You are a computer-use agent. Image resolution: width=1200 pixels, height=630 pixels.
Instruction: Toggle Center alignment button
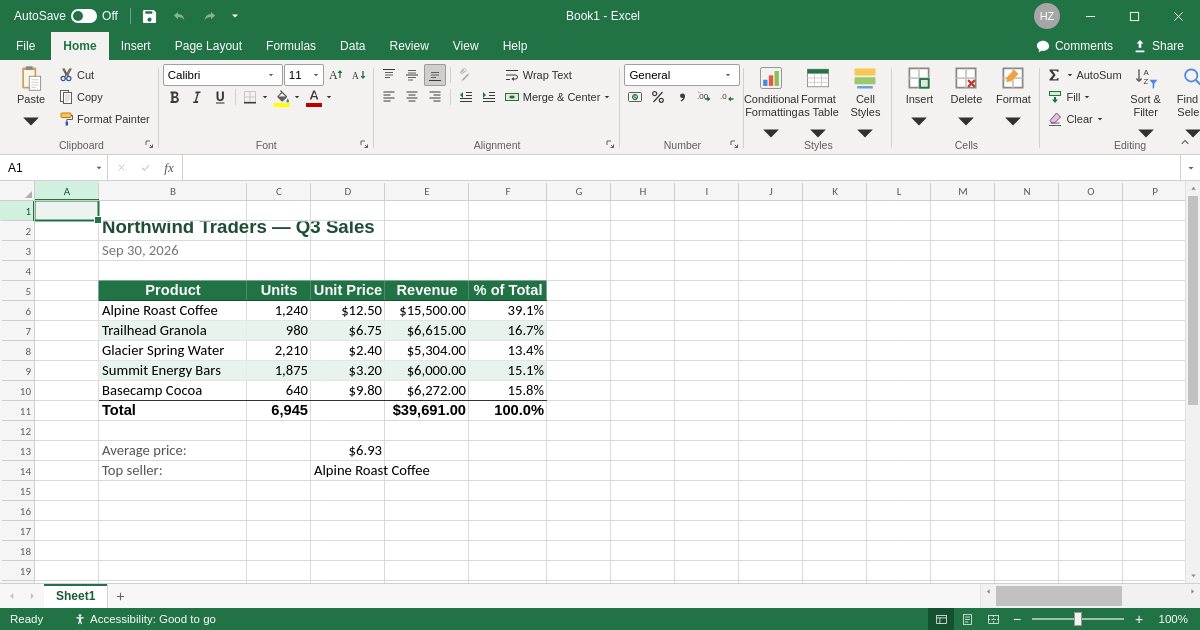click(x=412, y=97)
